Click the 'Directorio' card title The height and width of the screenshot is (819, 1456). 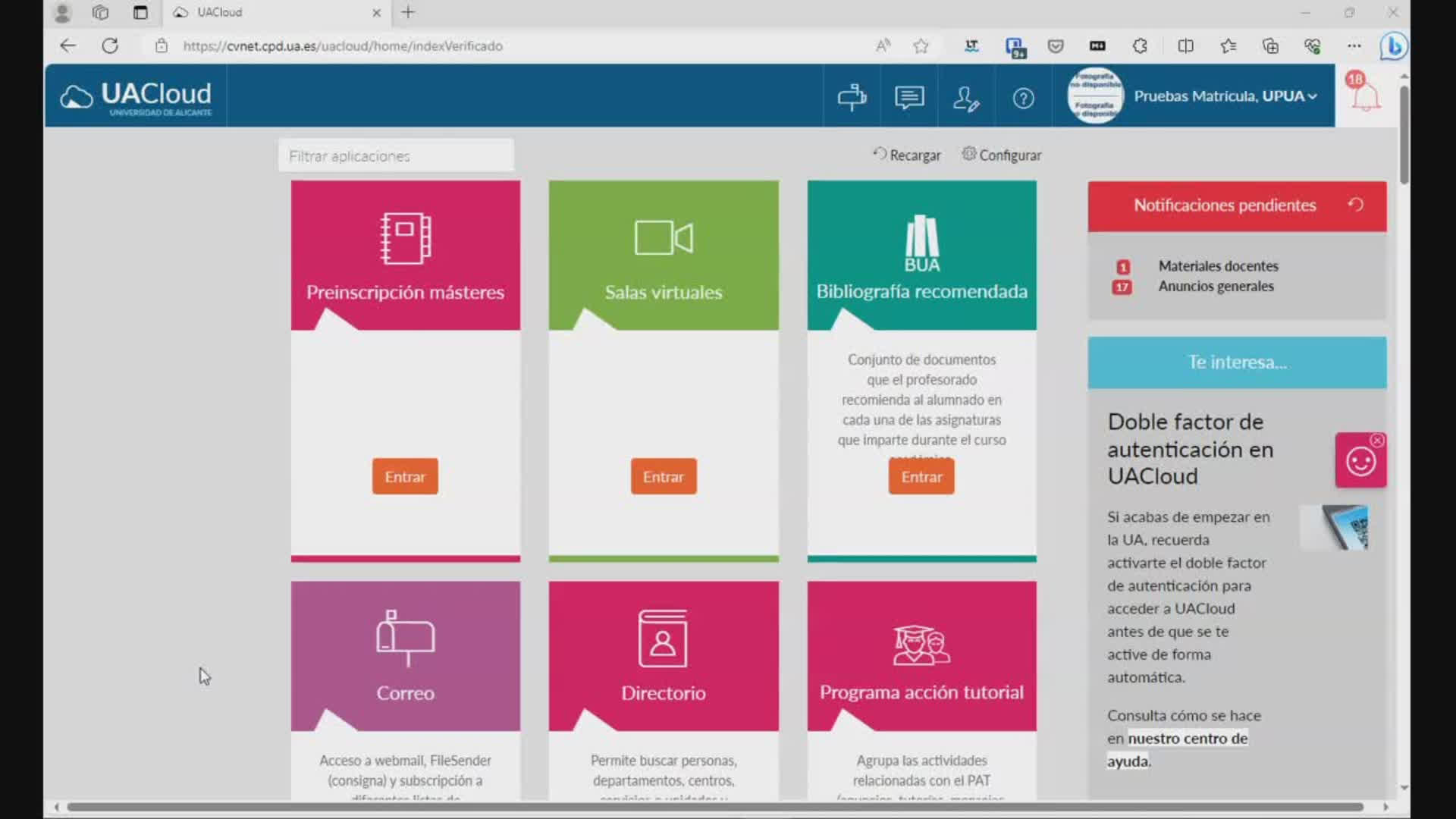pyautogui.click(x=664, y=693)
